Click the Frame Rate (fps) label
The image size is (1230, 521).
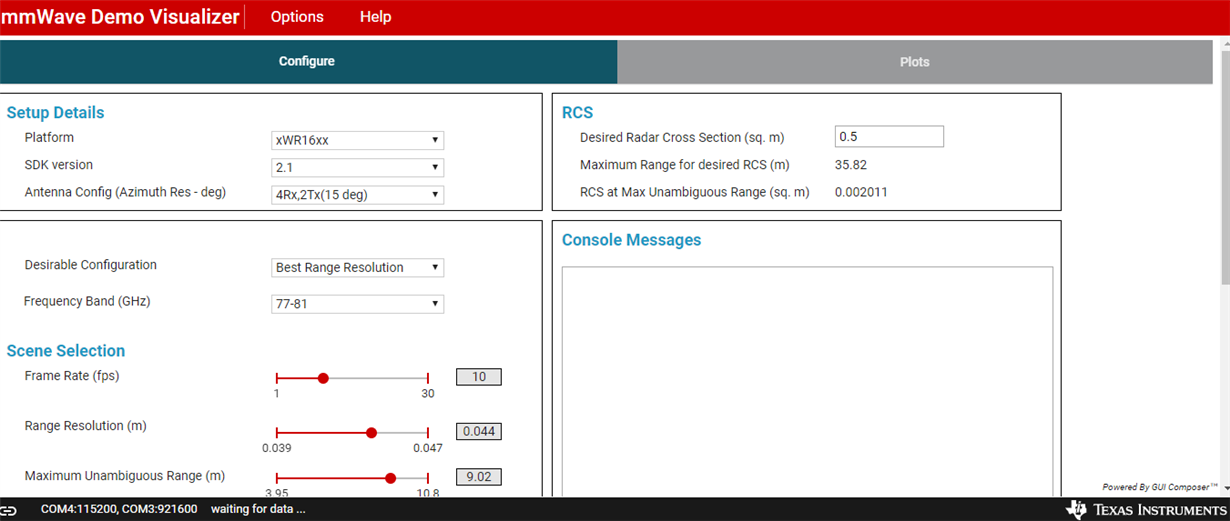[72, 376]
